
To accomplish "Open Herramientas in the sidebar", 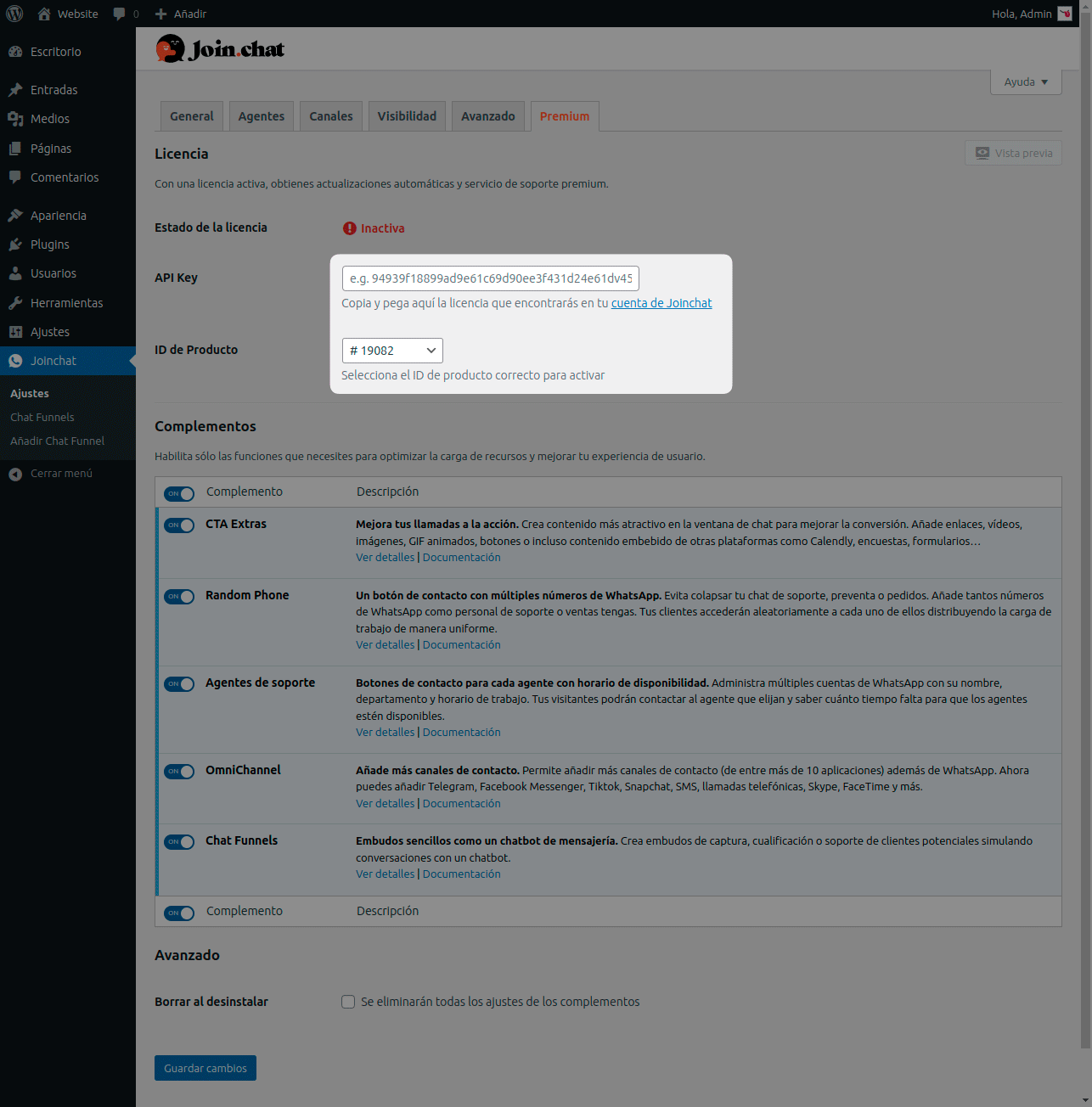I will (66, 303).
